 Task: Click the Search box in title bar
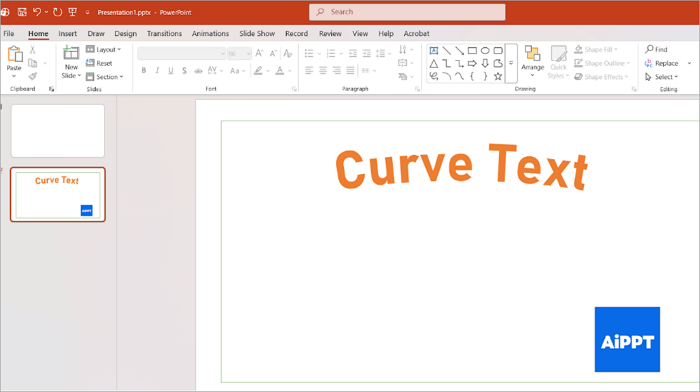407,12
